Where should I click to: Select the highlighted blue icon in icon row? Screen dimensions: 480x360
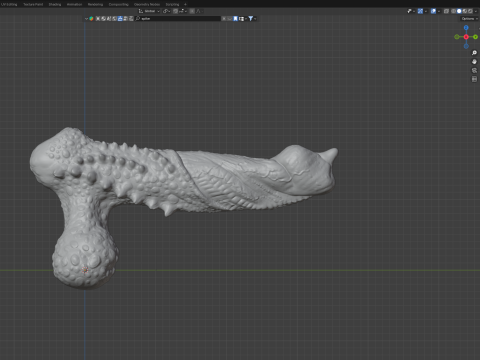[x=120, y=19]
